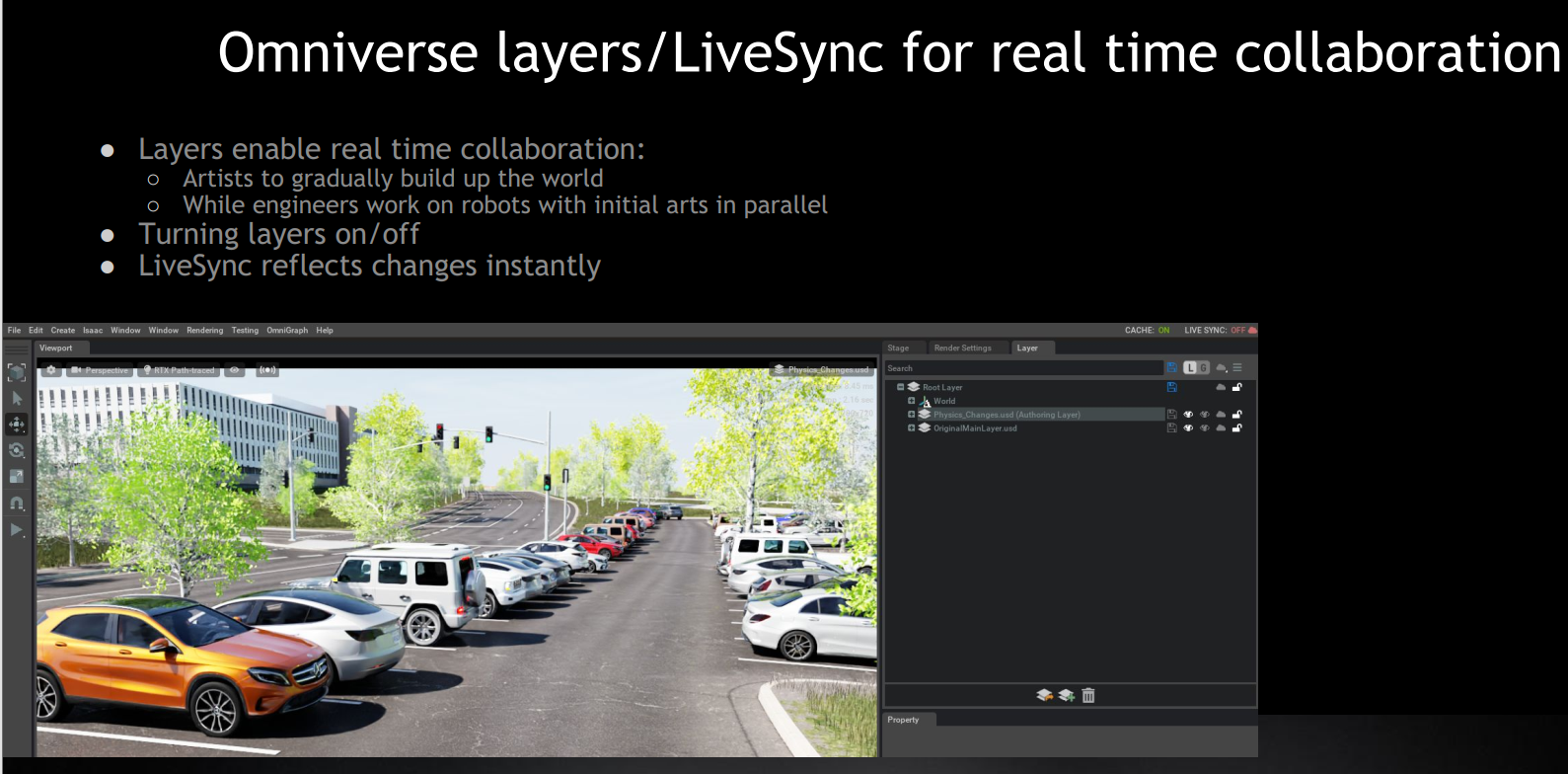Select the frame selection cube tool
Image resolution: width=1568 pixels, height=774 pixels.
[x=17, y=372]
